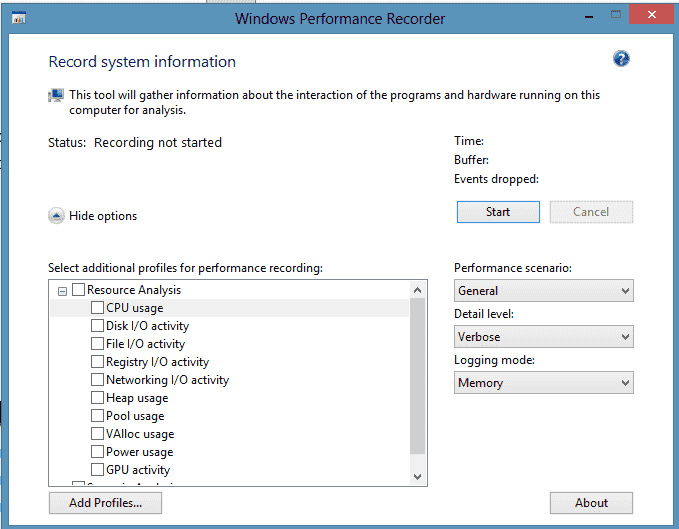Collapse options with the Hide options arrow
679x529 pixels.
tap(56, 215)
